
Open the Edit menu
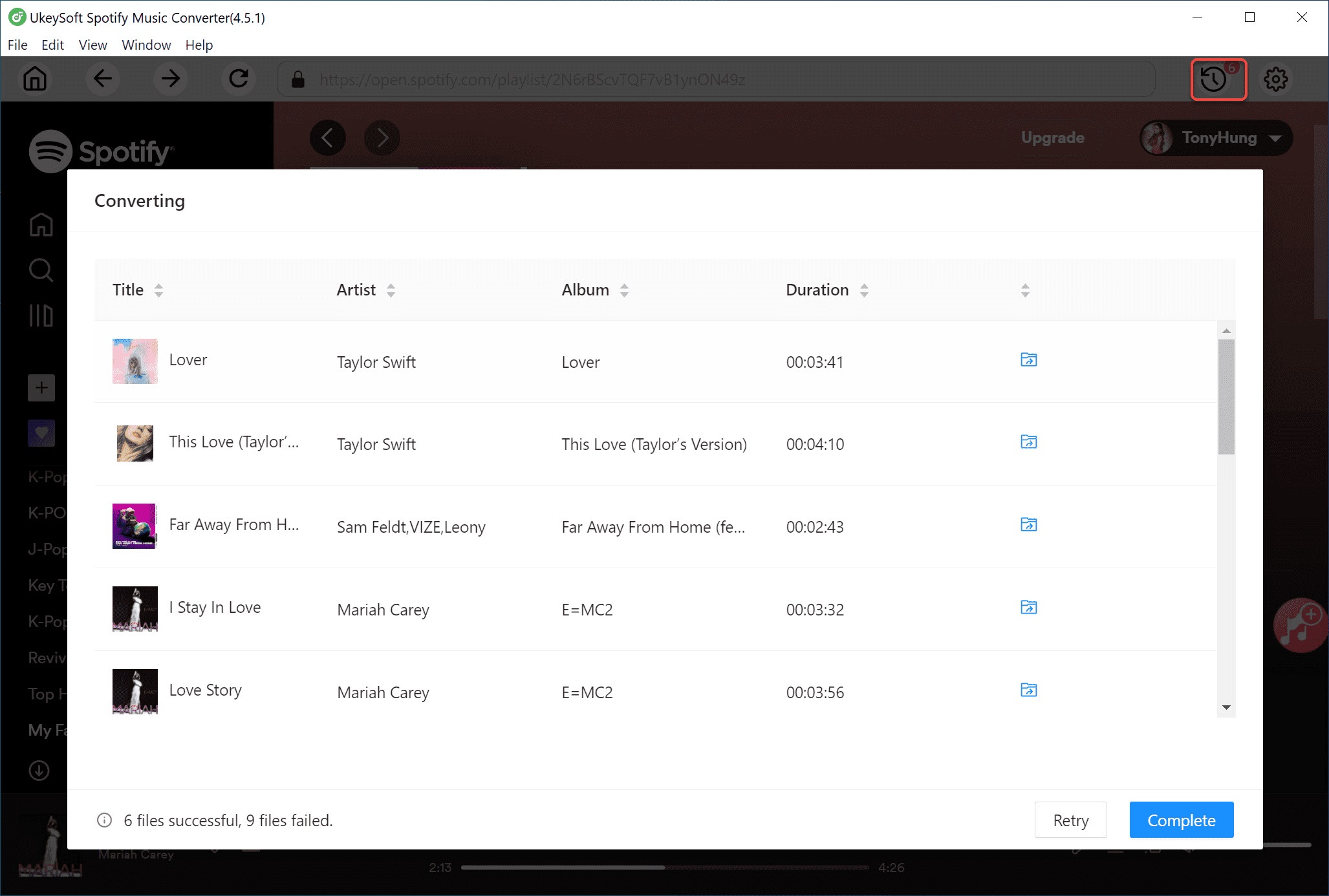tap(52, 44)
